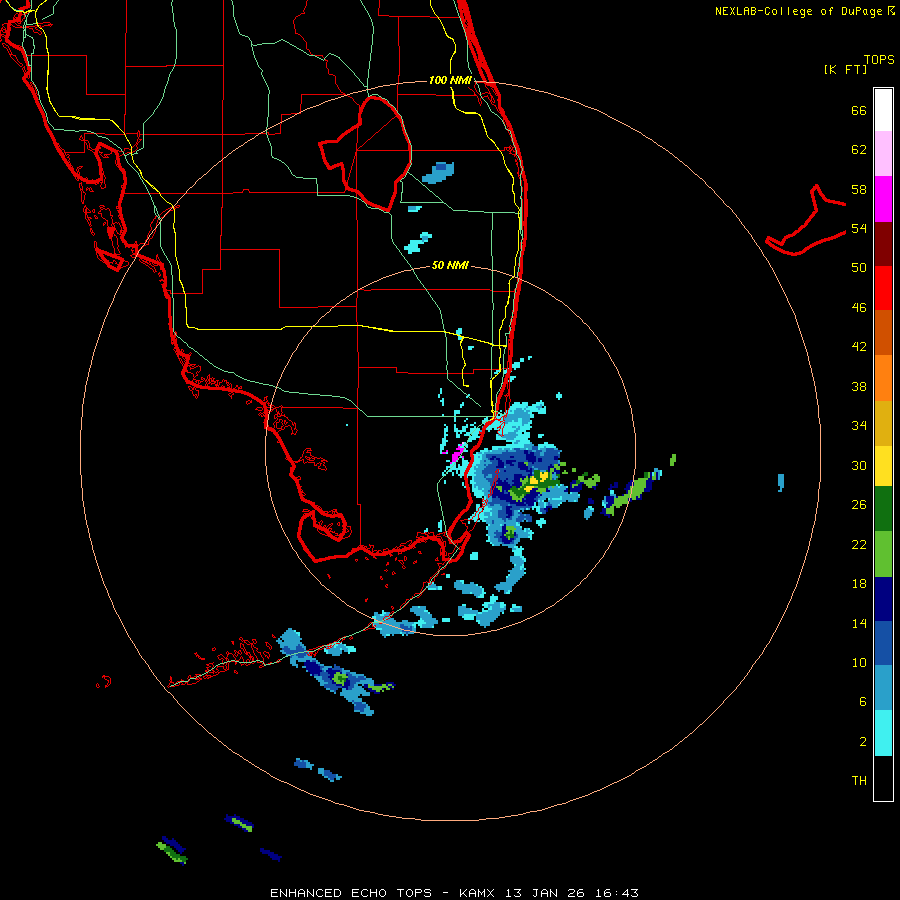Viewport: 900px width, 900px height.
Task: Click the legend value 18
Action: tap(859, 584)
